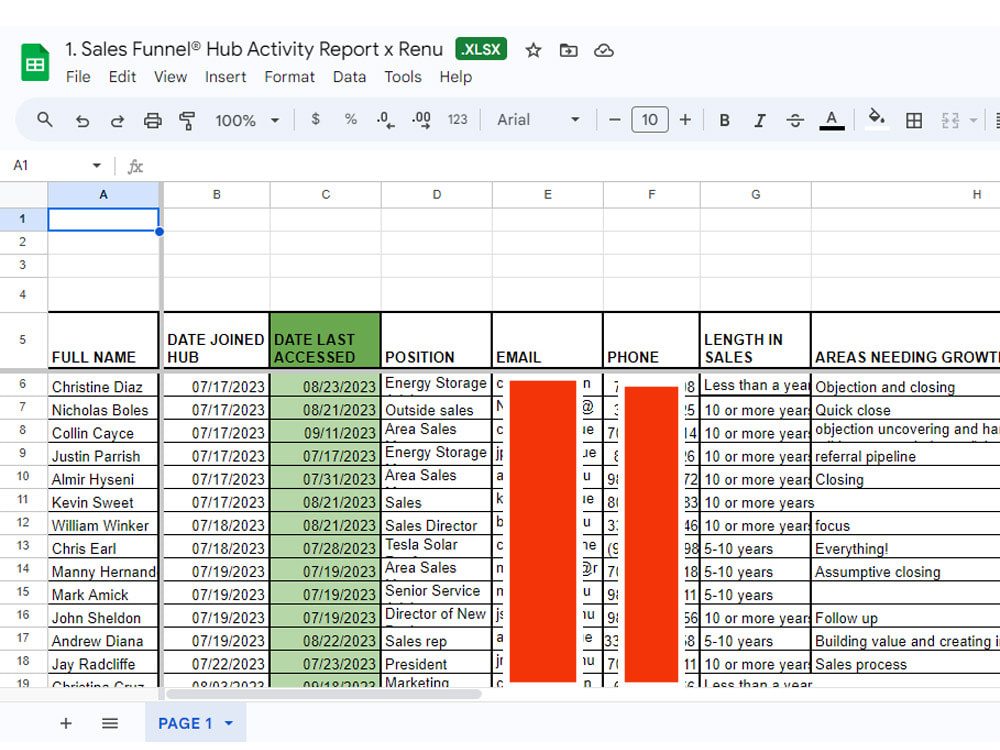Select column A header
The height and width of the screenshot is (750, 1000).
103,195
